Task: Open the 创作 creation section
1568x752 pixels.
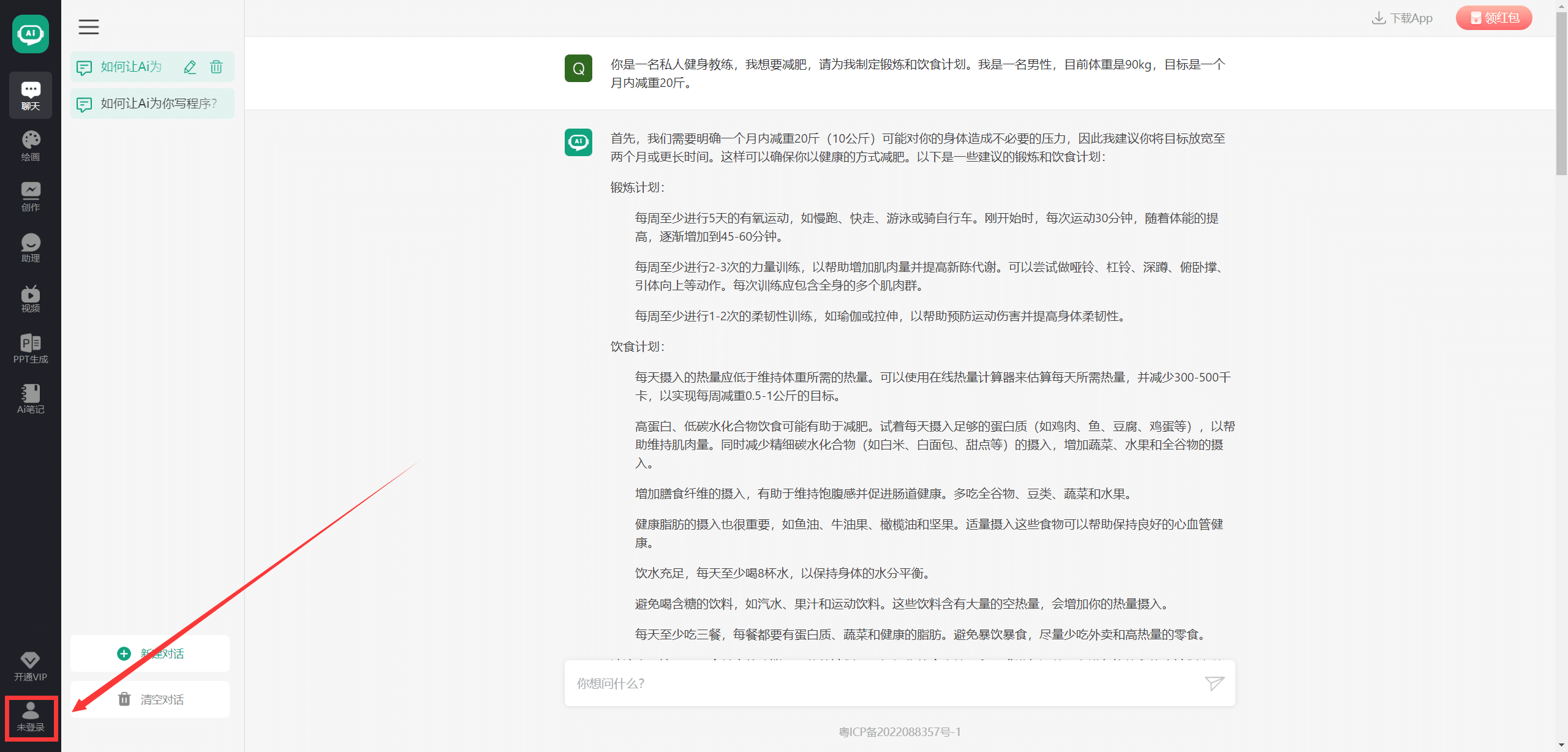Action: pos(31,197)
